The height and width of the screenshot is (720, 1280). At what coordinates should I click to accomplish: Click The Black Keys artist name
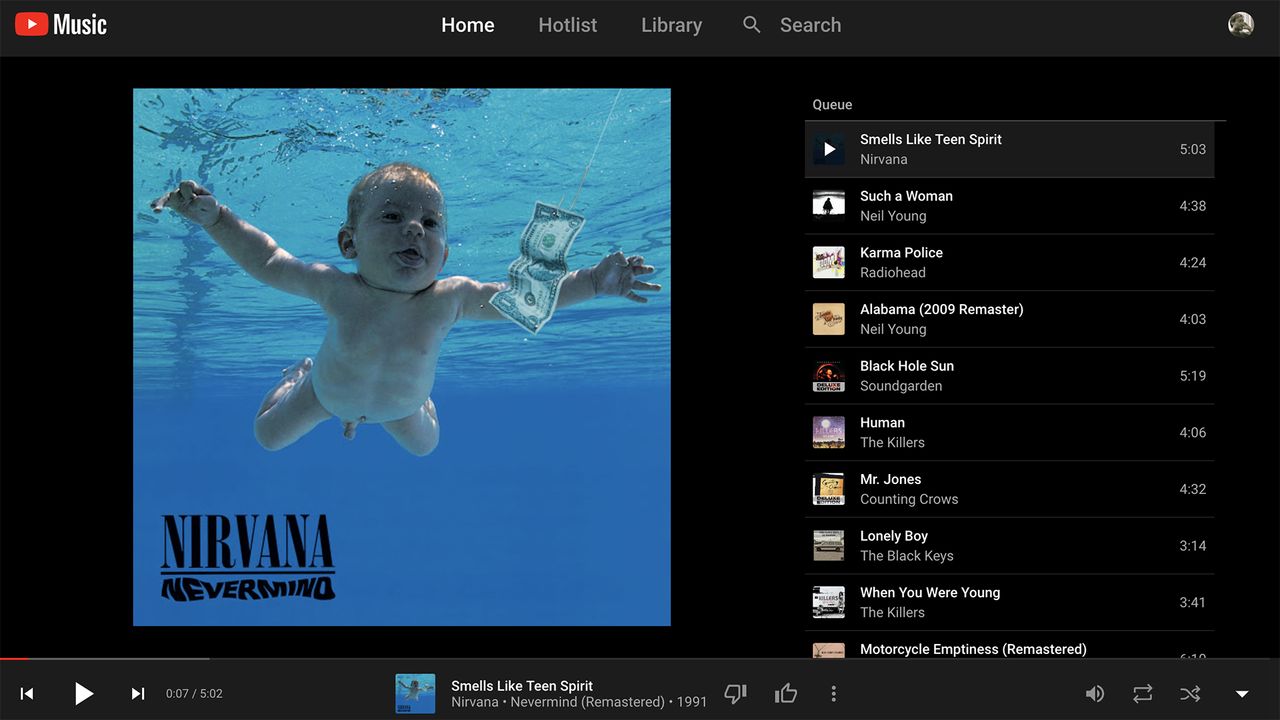coord(907,556)
